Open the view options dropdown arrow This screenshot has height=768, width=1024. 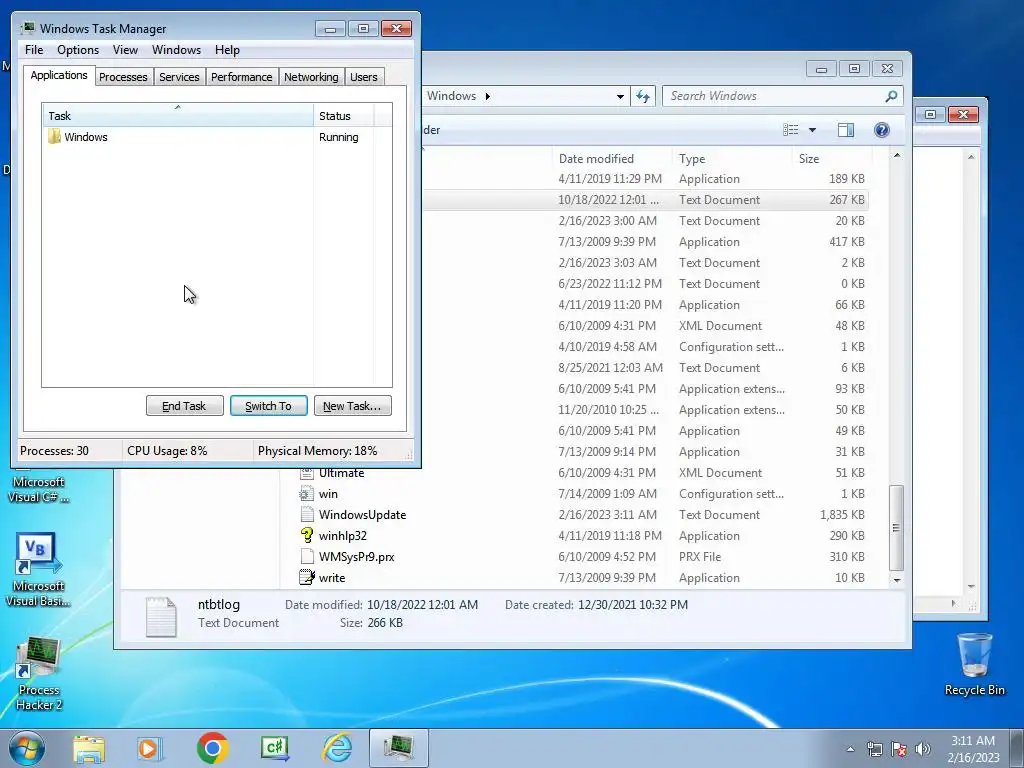tap(812, 130)
